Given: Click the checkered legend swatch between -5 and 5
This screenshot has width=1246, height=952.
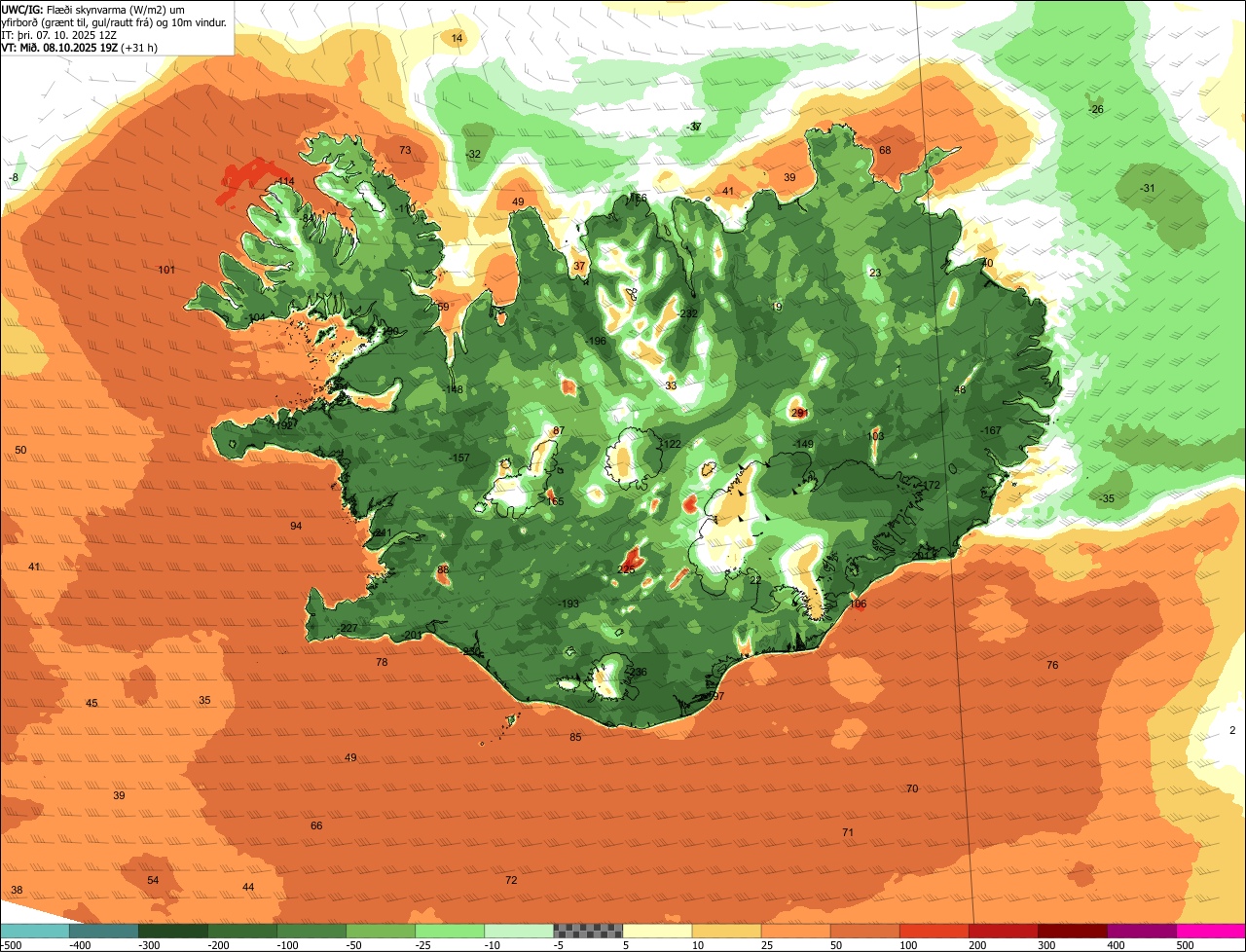Looking at the screenshot, I should [588, 931].
